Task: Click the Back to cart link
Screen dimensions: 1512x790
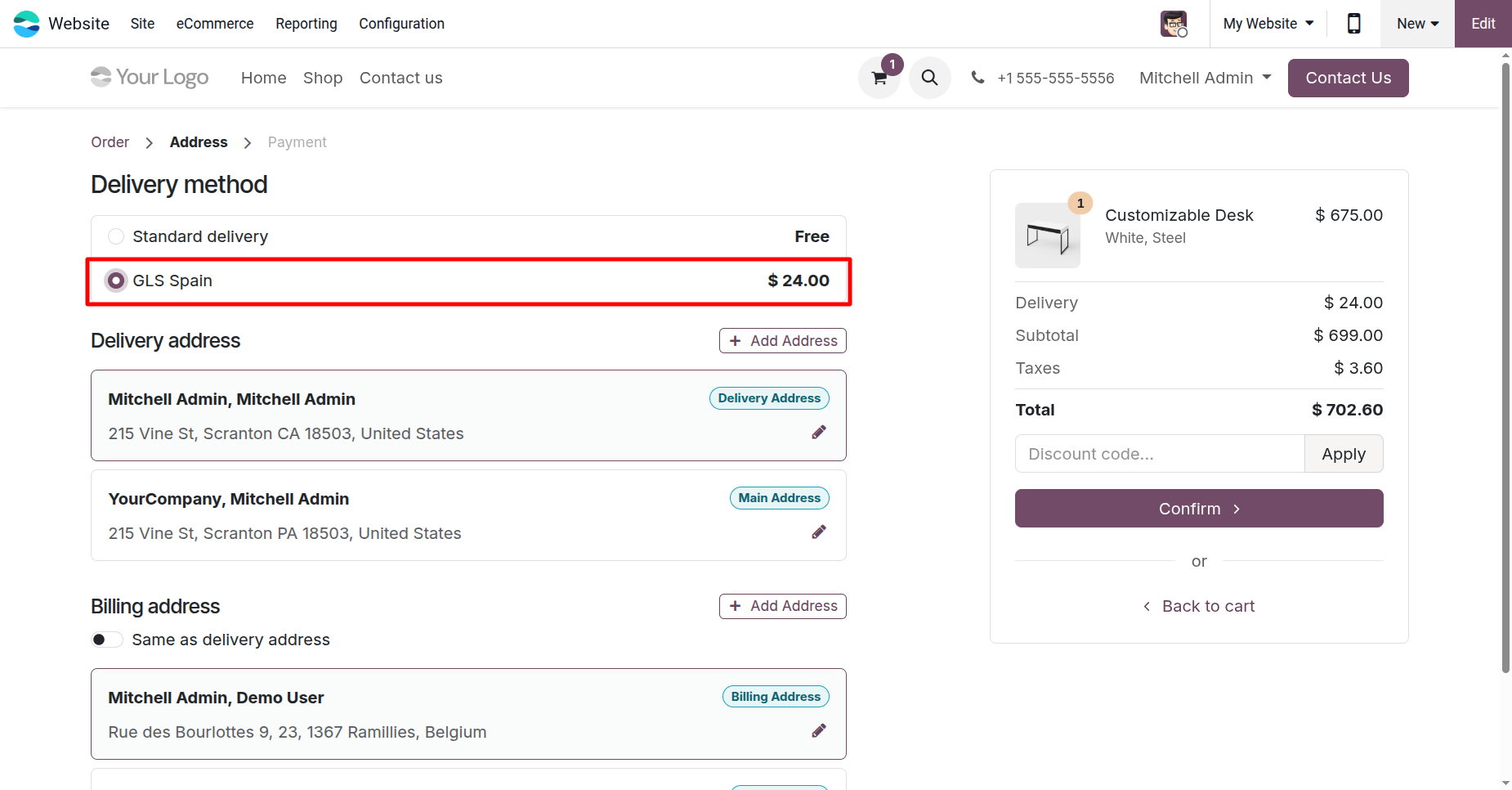Action: (x=1199, y=606)
